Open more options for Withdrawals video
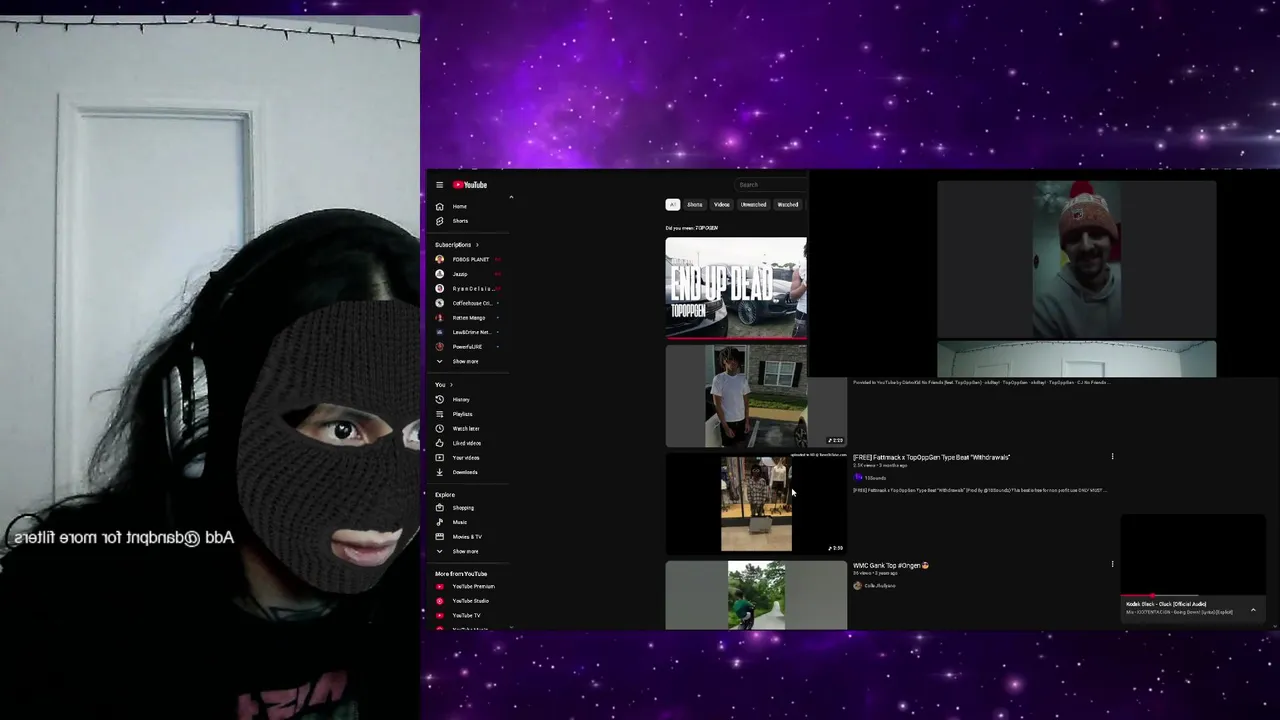 pyautogui.click(x=1112, y=457)
